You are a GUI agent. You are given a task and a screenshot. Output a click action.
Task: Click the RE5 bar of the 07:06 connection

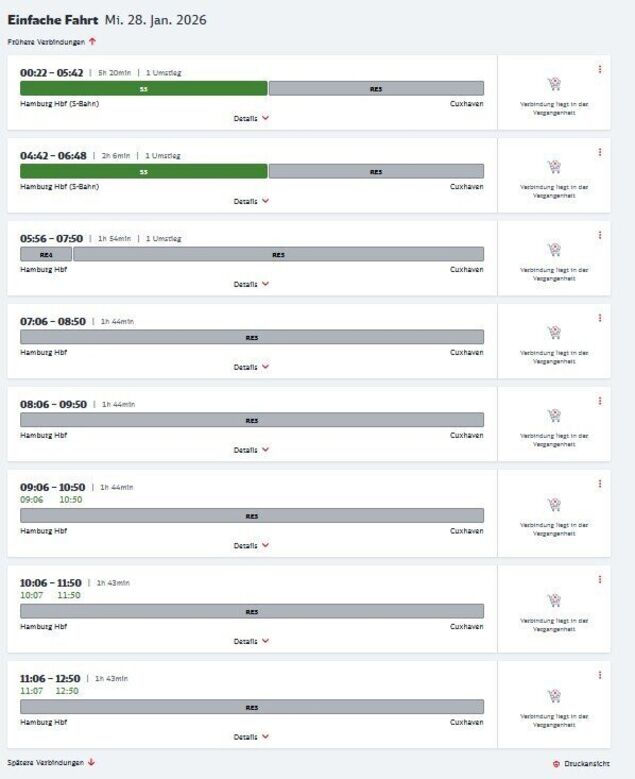[252, 337]
